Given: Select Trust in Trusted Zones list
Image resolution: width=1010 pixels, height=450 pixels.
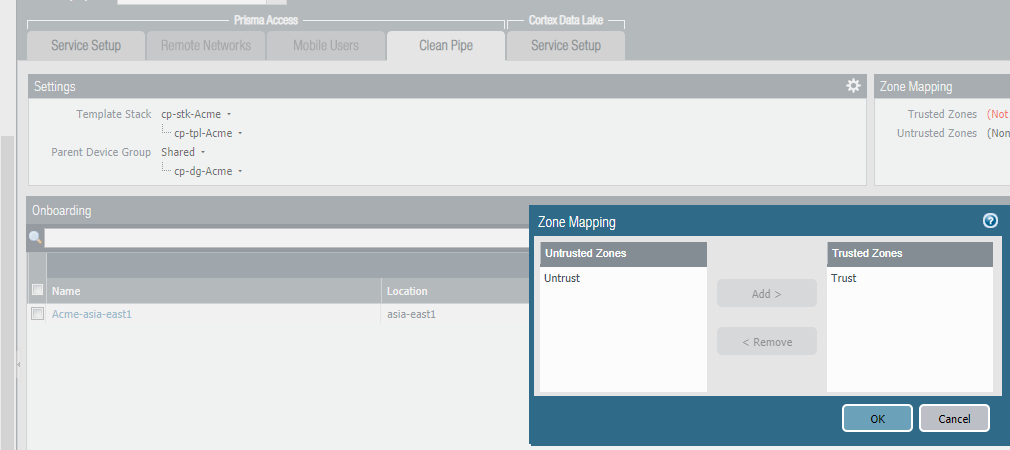Looking at the screenshot, I should tap(843, 278).
